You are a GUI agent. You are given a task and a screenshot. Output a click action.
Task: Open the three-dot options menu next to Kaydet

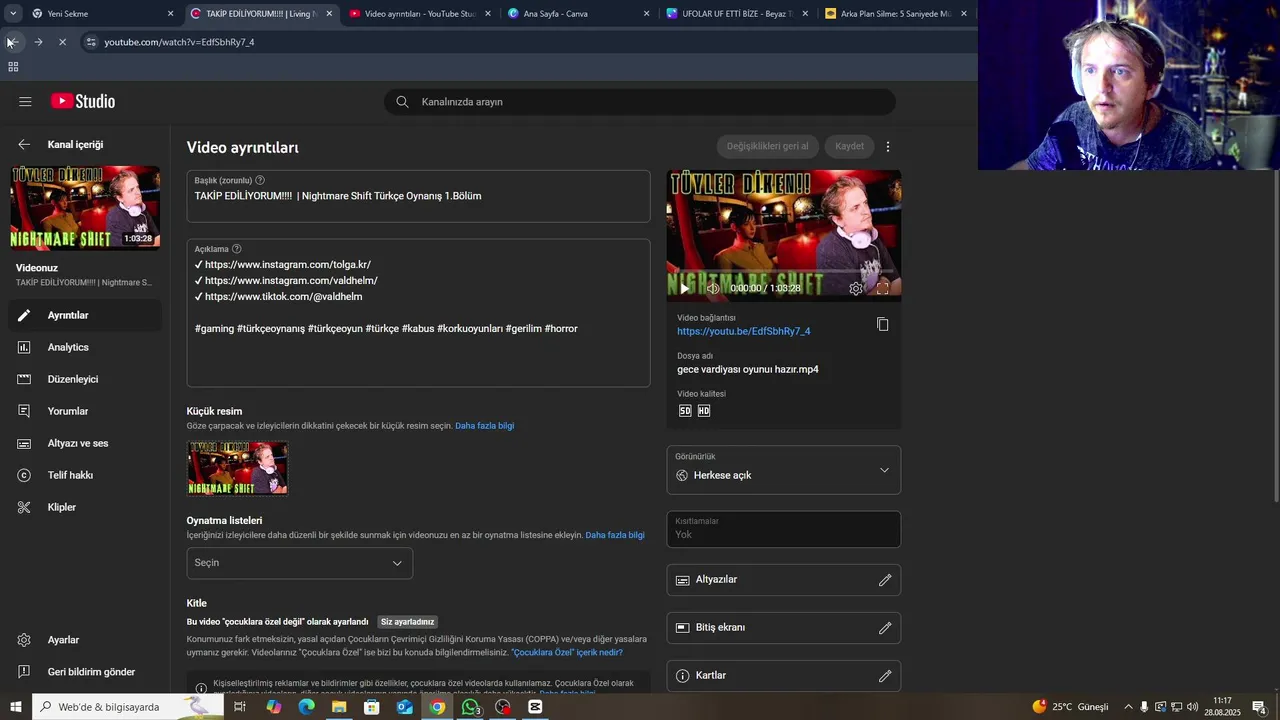coord(887,146)
